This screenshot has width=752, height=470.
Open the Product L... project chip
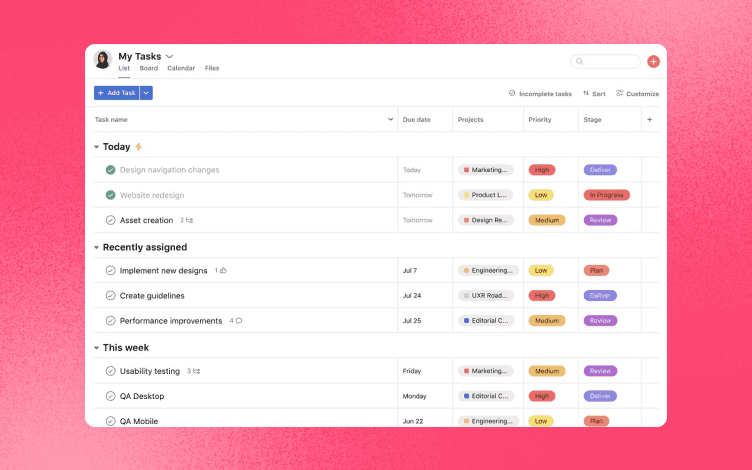tap(485, 195)
